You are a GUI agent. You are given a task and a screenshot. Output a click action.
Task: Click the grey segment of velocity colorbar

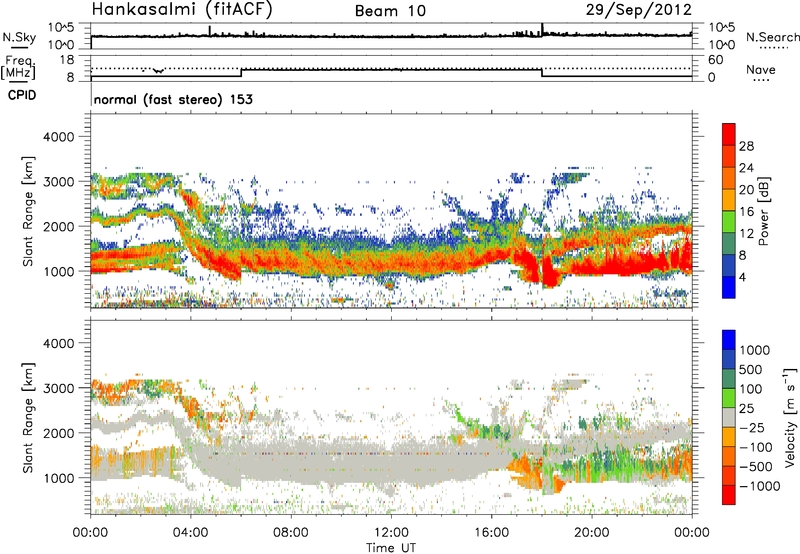pyautogui.click(x=729, y=418)
